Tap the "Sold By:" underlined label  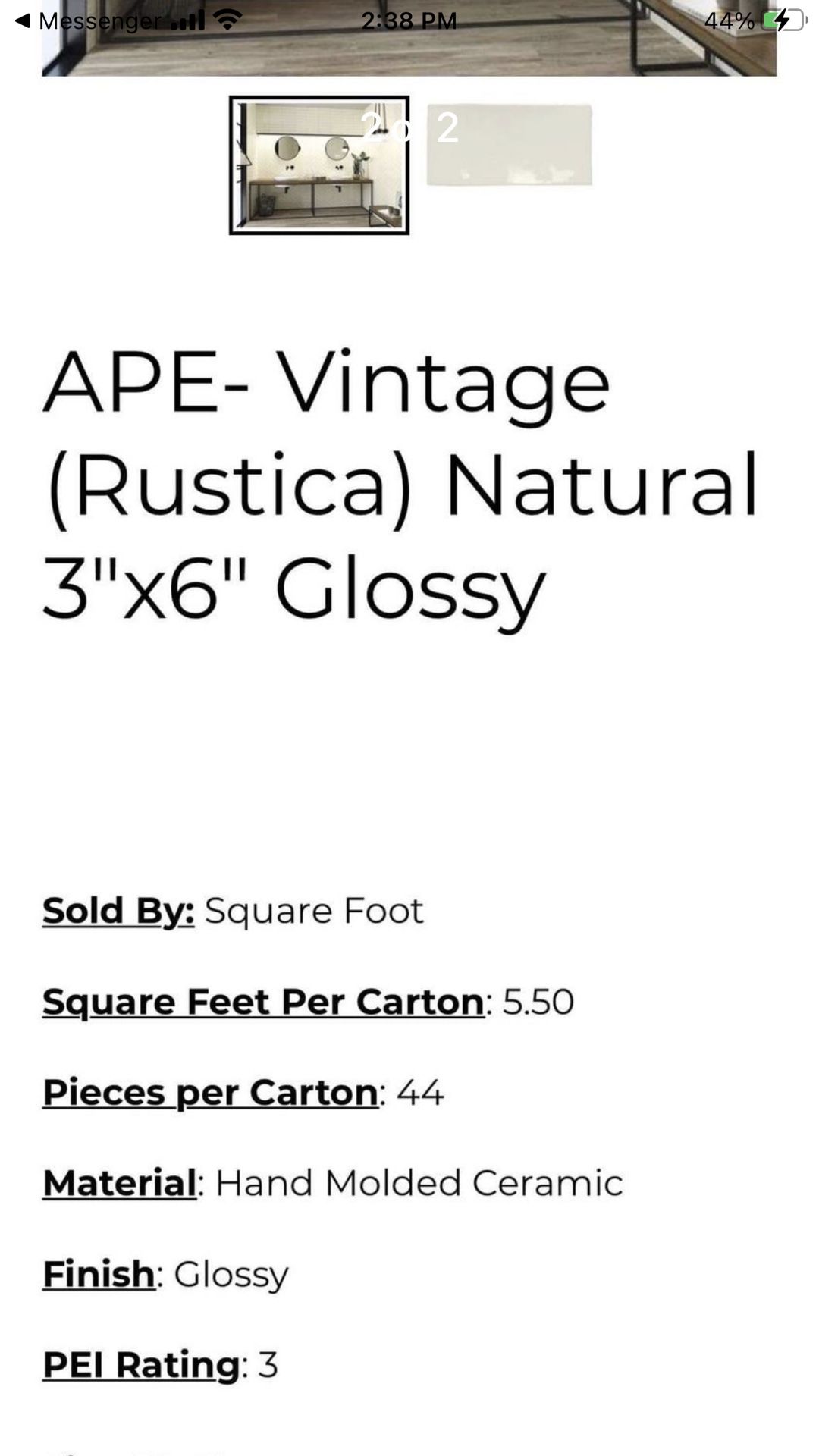click(118, 911)
